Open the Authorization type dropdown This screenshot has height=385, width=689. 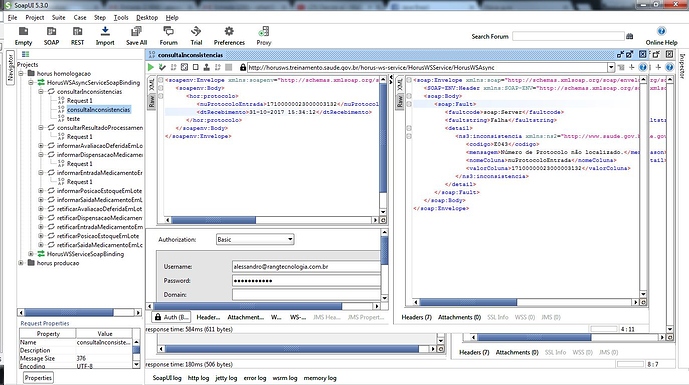(255, 240)
